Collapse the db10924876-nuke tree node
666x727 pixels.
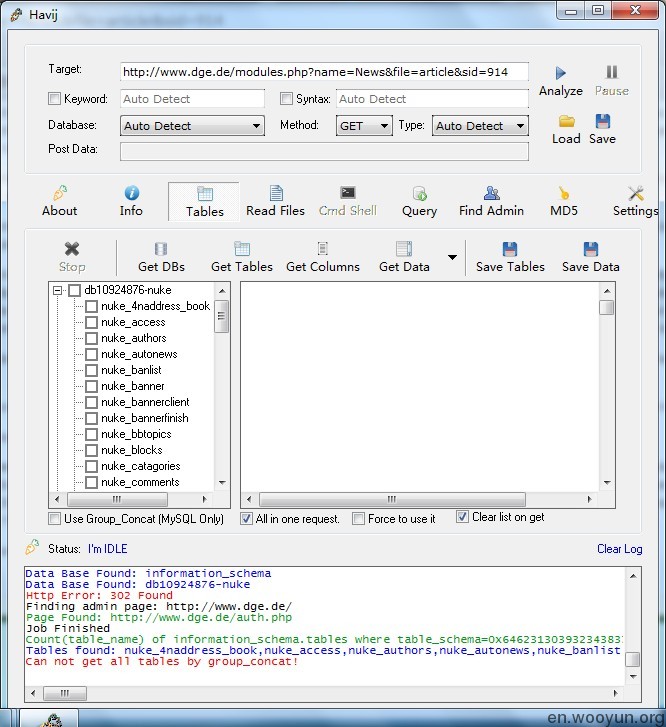(58, 290)
